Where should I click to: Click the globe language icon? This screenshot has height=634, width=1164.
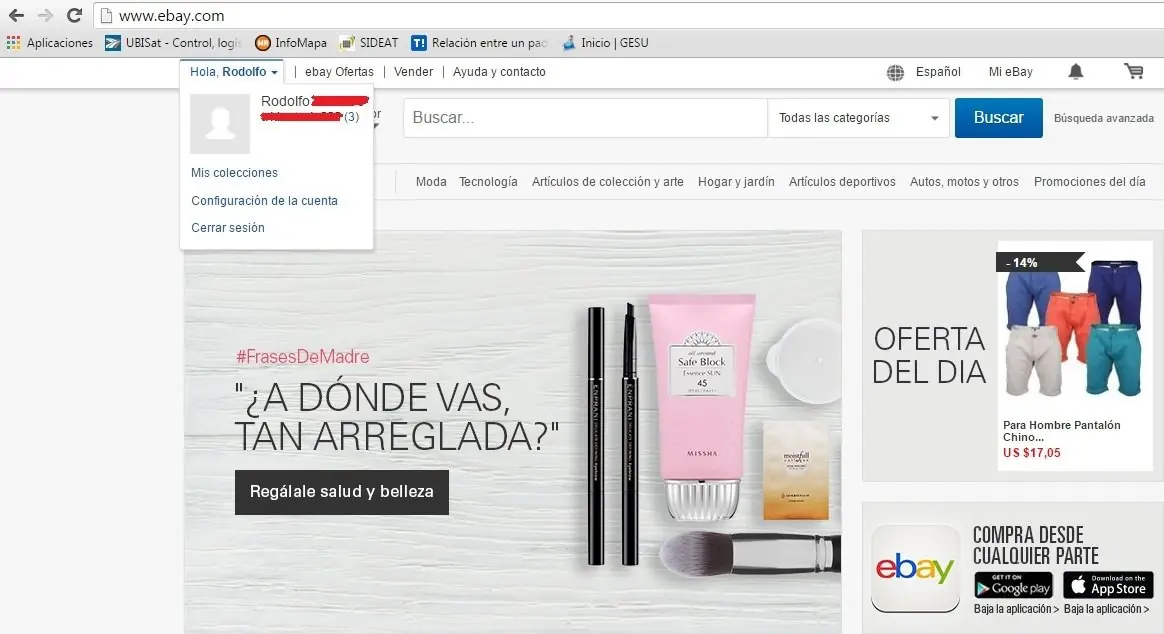(x=895, y=72)
